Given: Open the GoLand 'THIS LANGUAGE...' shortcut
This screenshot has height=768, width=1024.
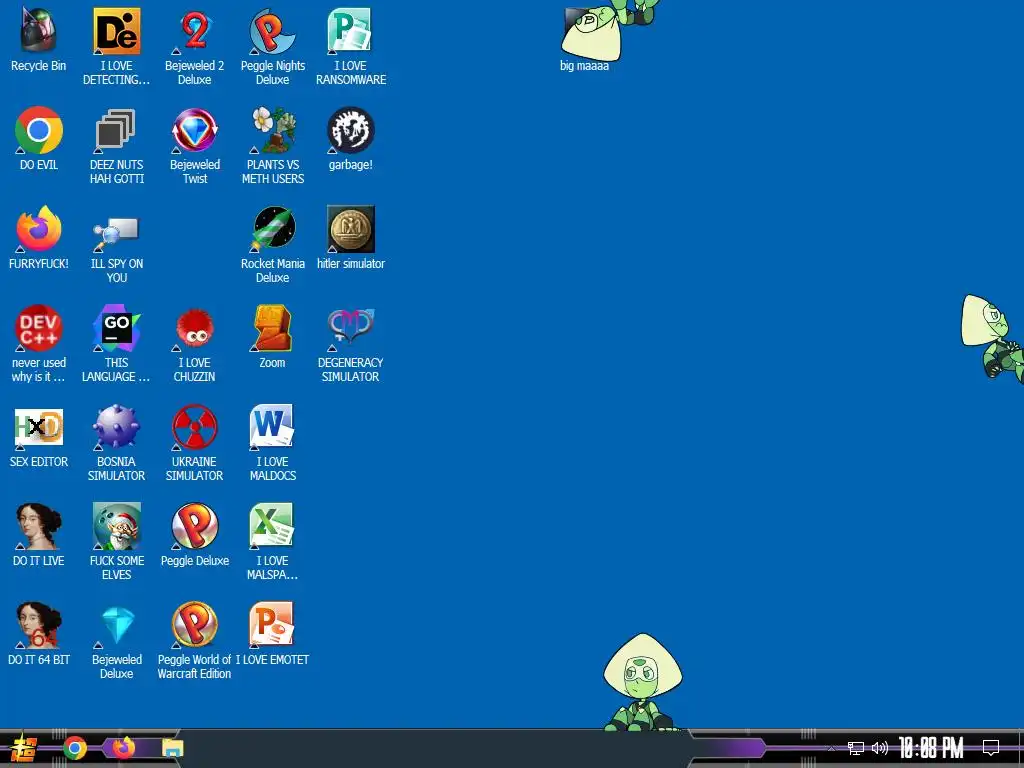Looking at the screenshot, I should [116, 344].
